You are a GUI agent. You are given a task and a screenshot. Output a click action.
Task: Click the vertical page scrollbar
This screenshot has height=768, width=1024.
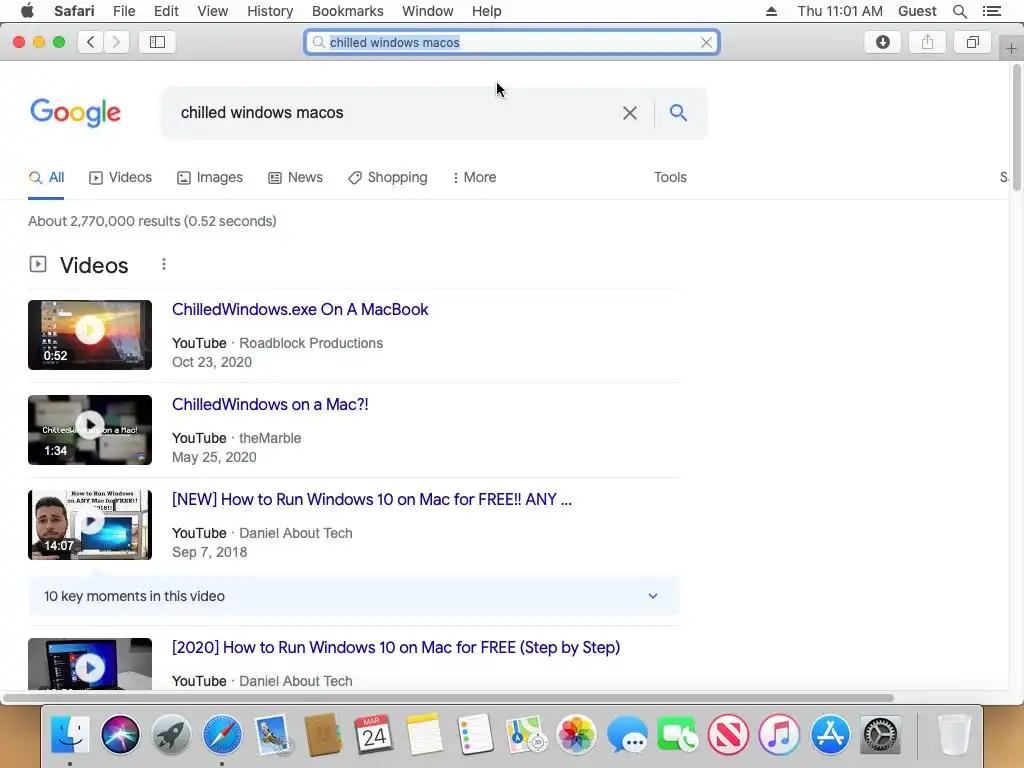(1016, 127)
